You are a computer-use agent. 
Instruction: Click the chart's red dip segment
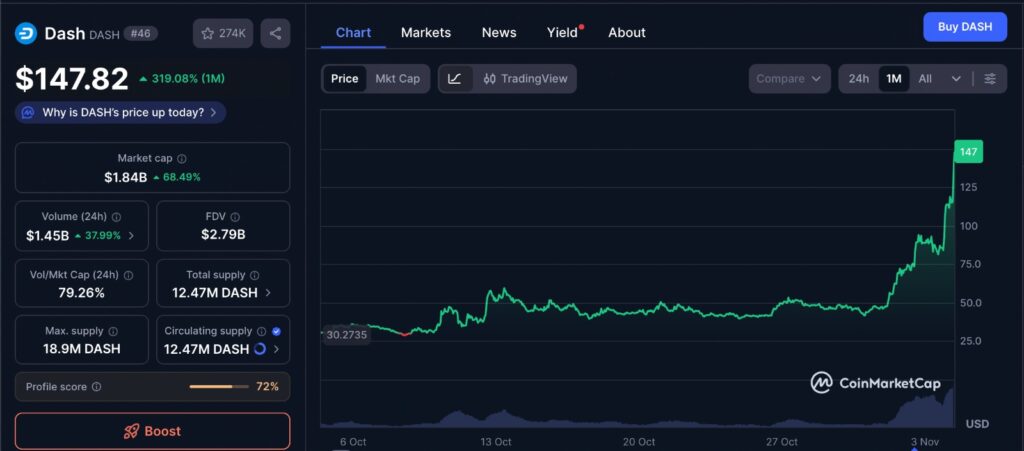coord(405,334)
